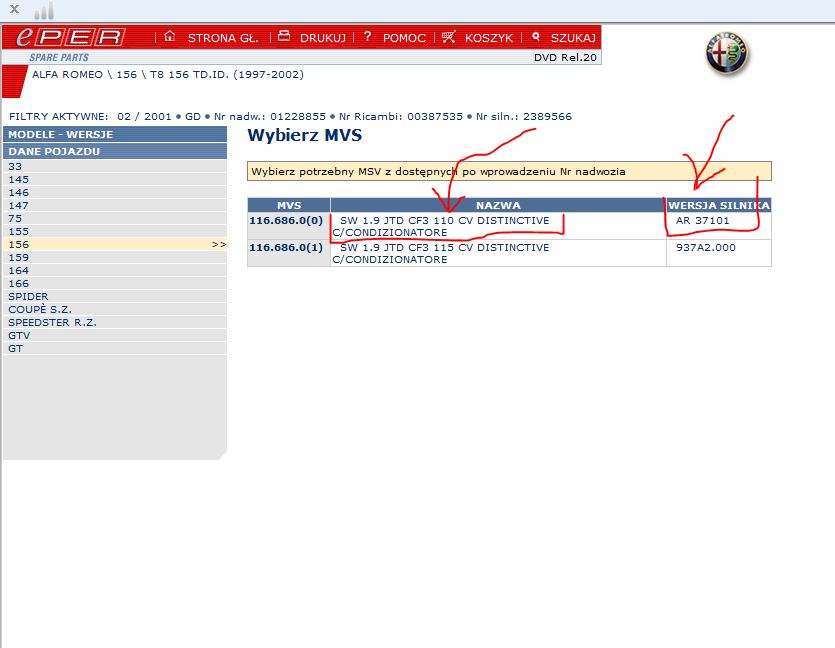835x648 pixels.
Task: Click the SPARE PARTS subtitle
Action: 59,58
